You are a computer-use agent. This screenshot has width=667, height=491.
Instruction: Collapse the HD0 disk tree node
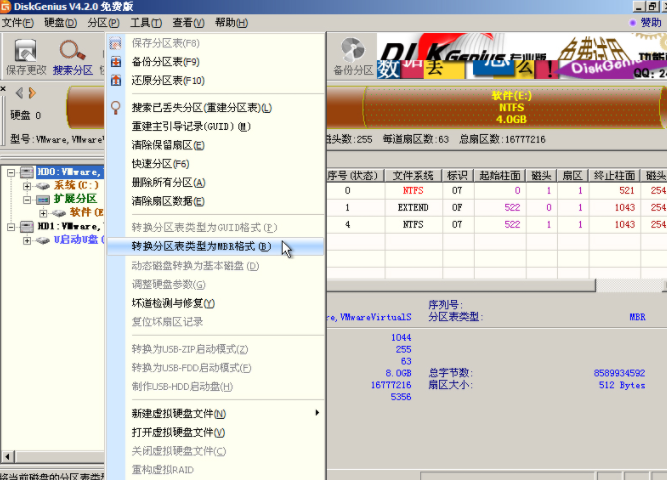click(x=11, y=172)
